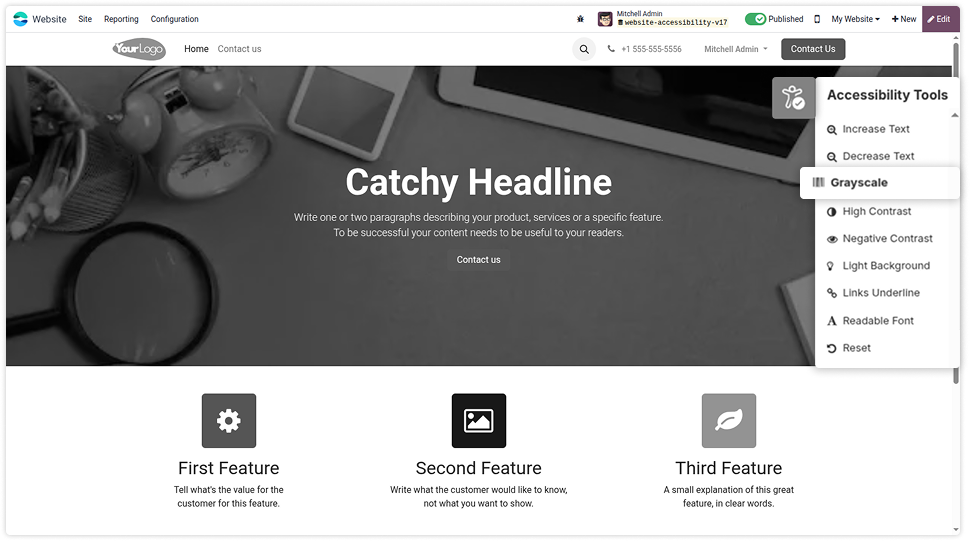Open the New content menu
The image size is (970, 541).
(x=904, y=19)
